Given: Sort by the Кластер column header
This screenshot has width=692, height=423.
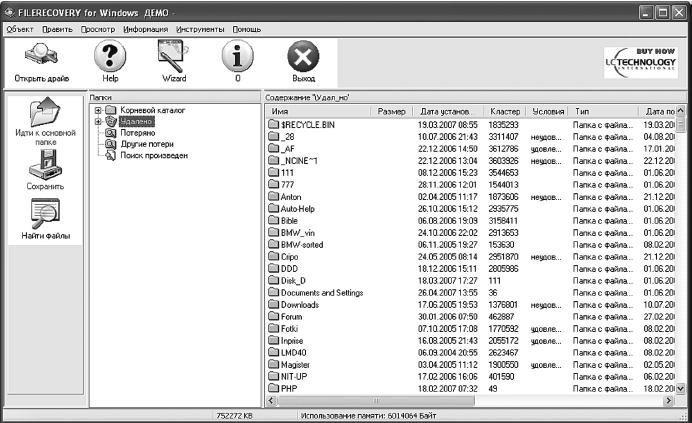Looking at the screenshot, I should (504, 111).
